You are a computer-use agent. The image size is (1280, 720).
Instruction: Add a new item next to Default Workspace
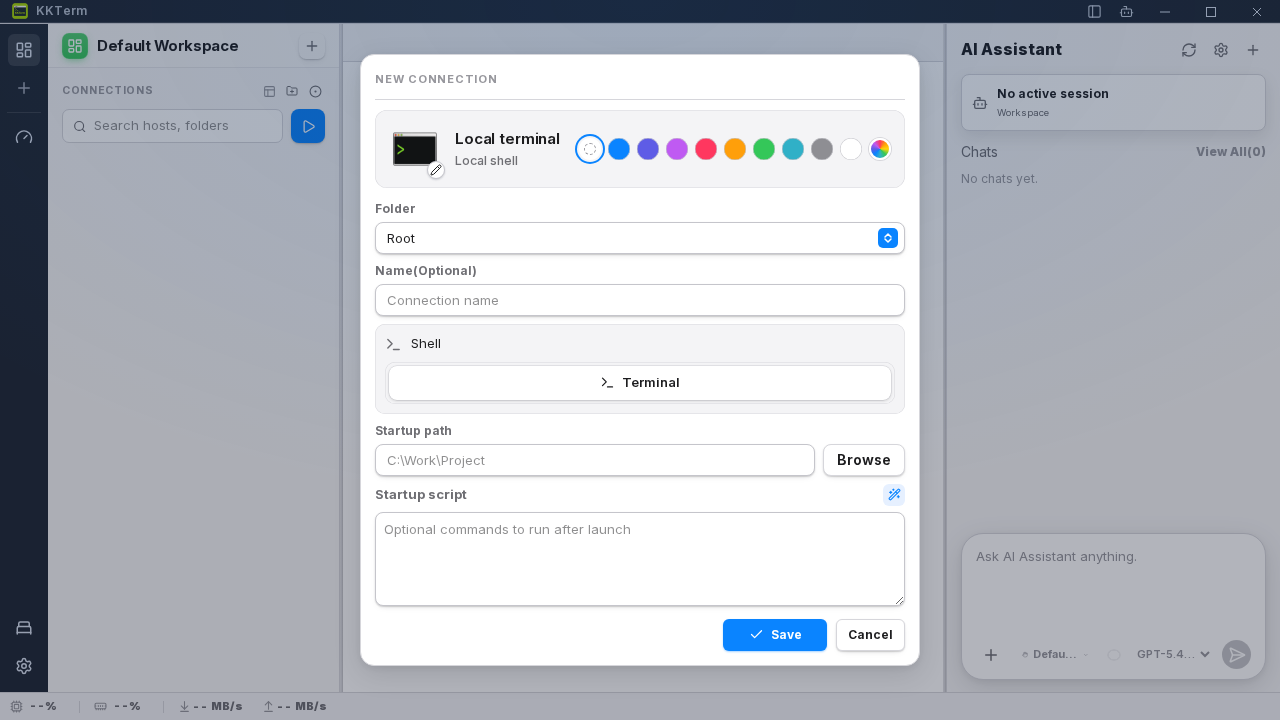point(312,46)
